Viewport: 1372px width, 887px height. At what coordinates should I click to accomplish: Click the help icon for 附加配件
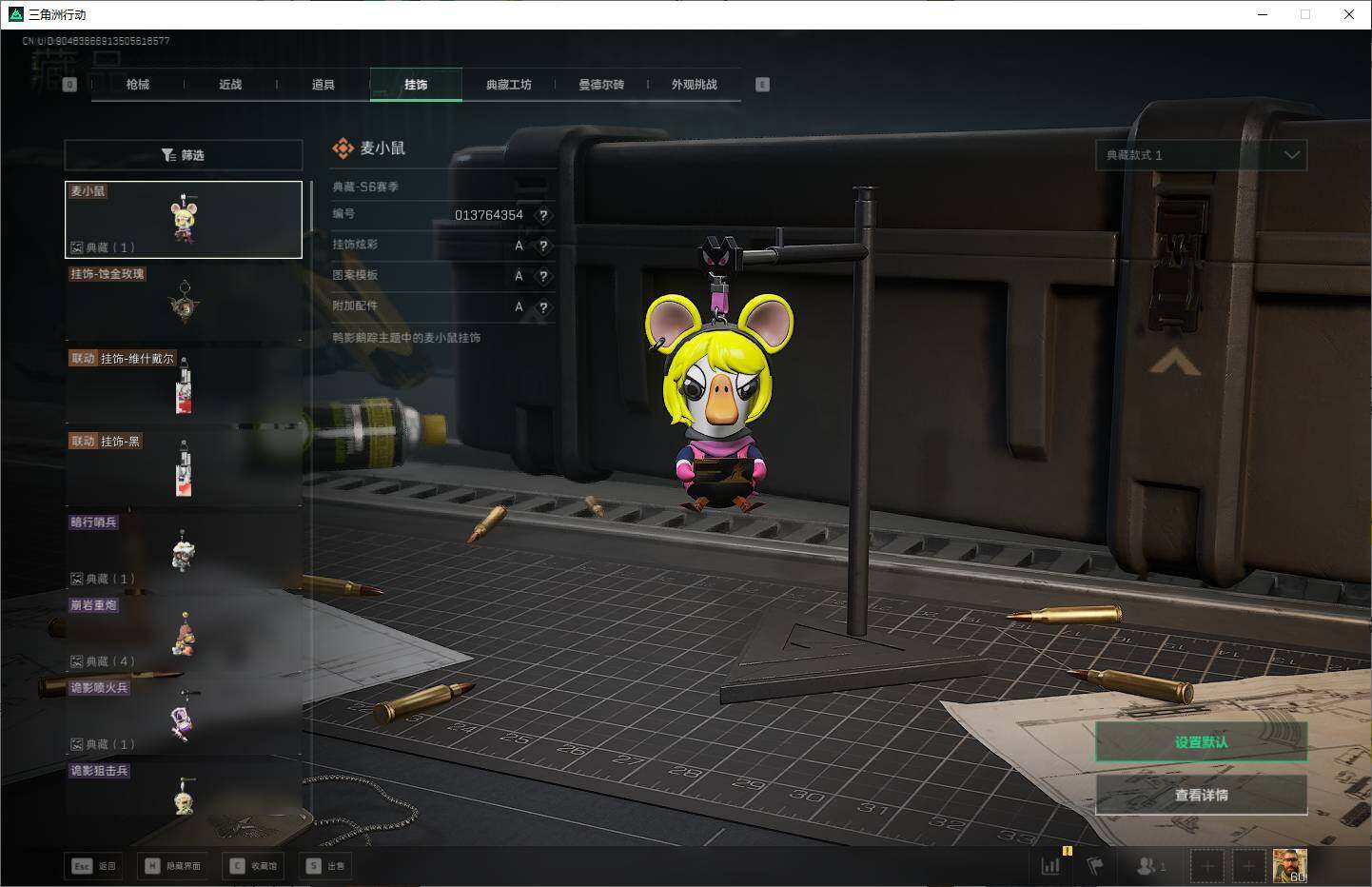coord(543,307)
